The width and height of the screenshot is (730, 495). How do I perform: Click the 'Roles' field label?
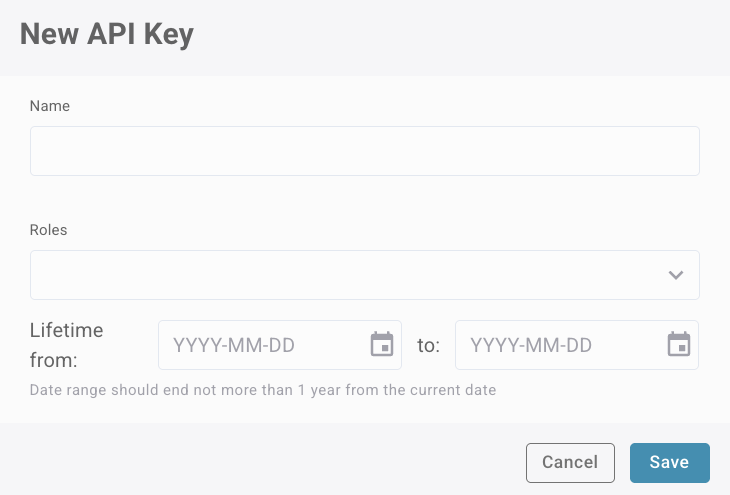coord(49,229)
